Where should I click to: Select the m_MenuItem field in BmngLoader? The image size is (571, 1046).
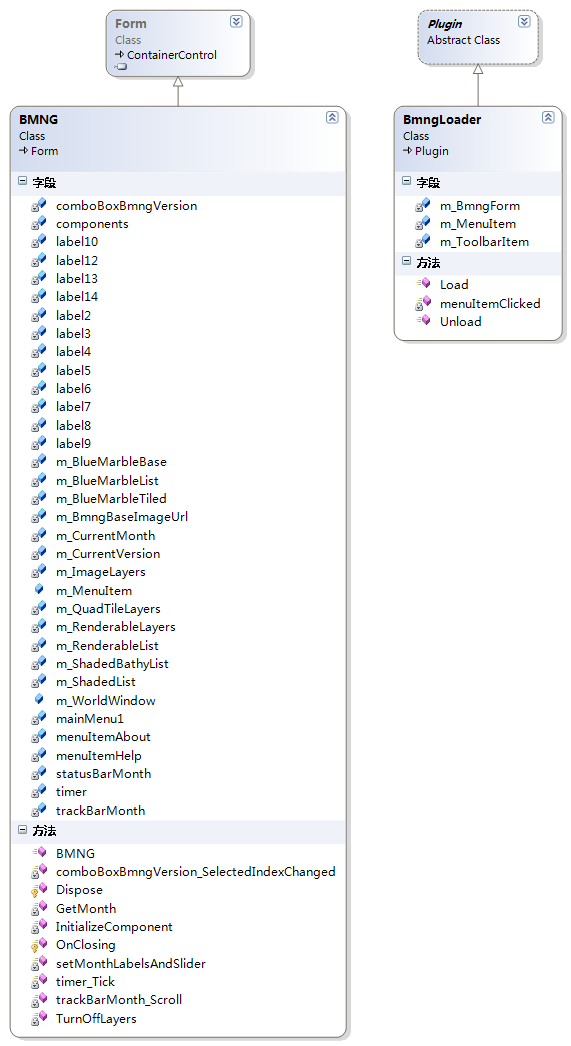pos(478,223)
